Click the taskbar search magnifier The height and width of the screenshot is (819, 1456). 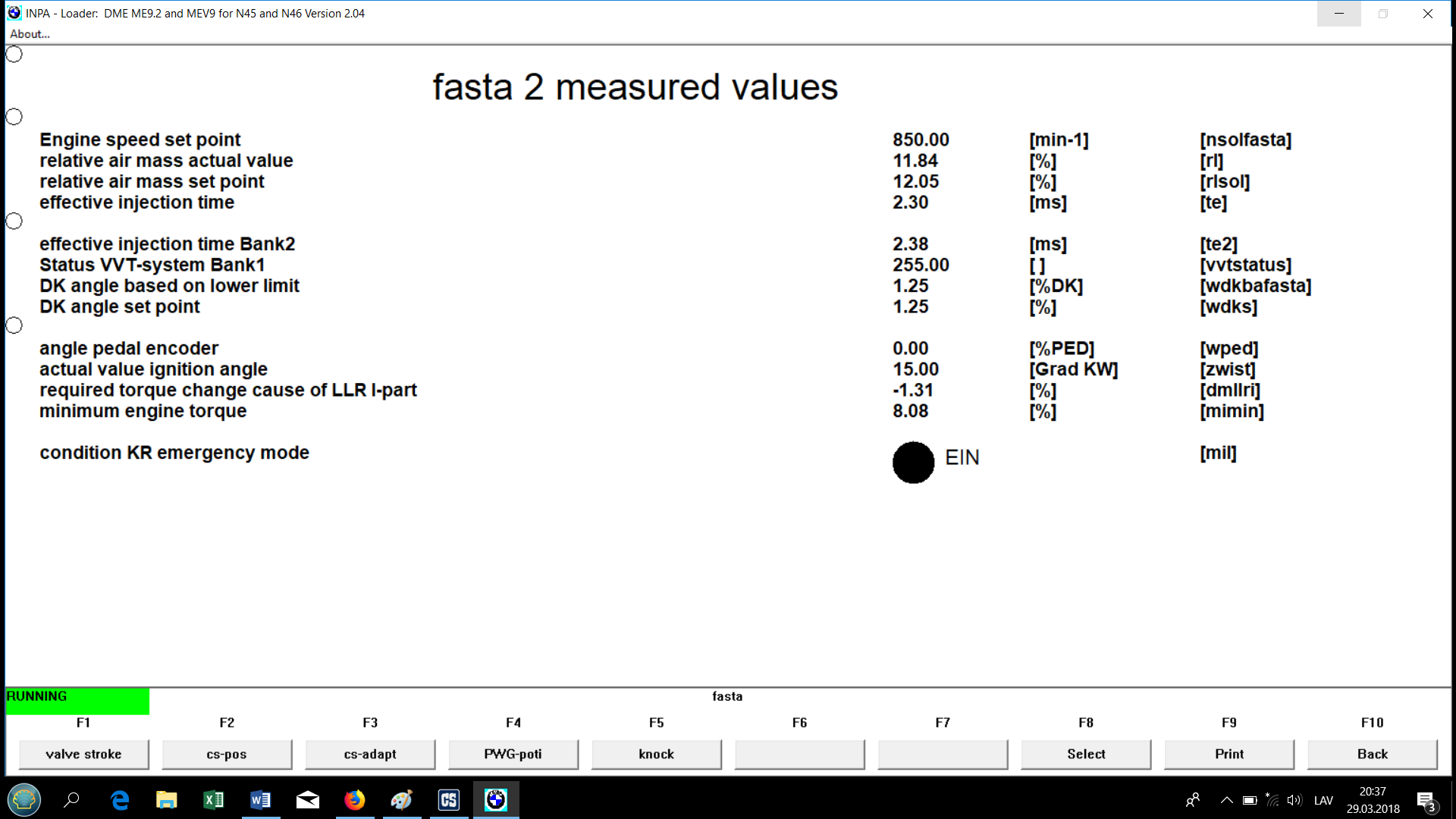tap(72, 800)
